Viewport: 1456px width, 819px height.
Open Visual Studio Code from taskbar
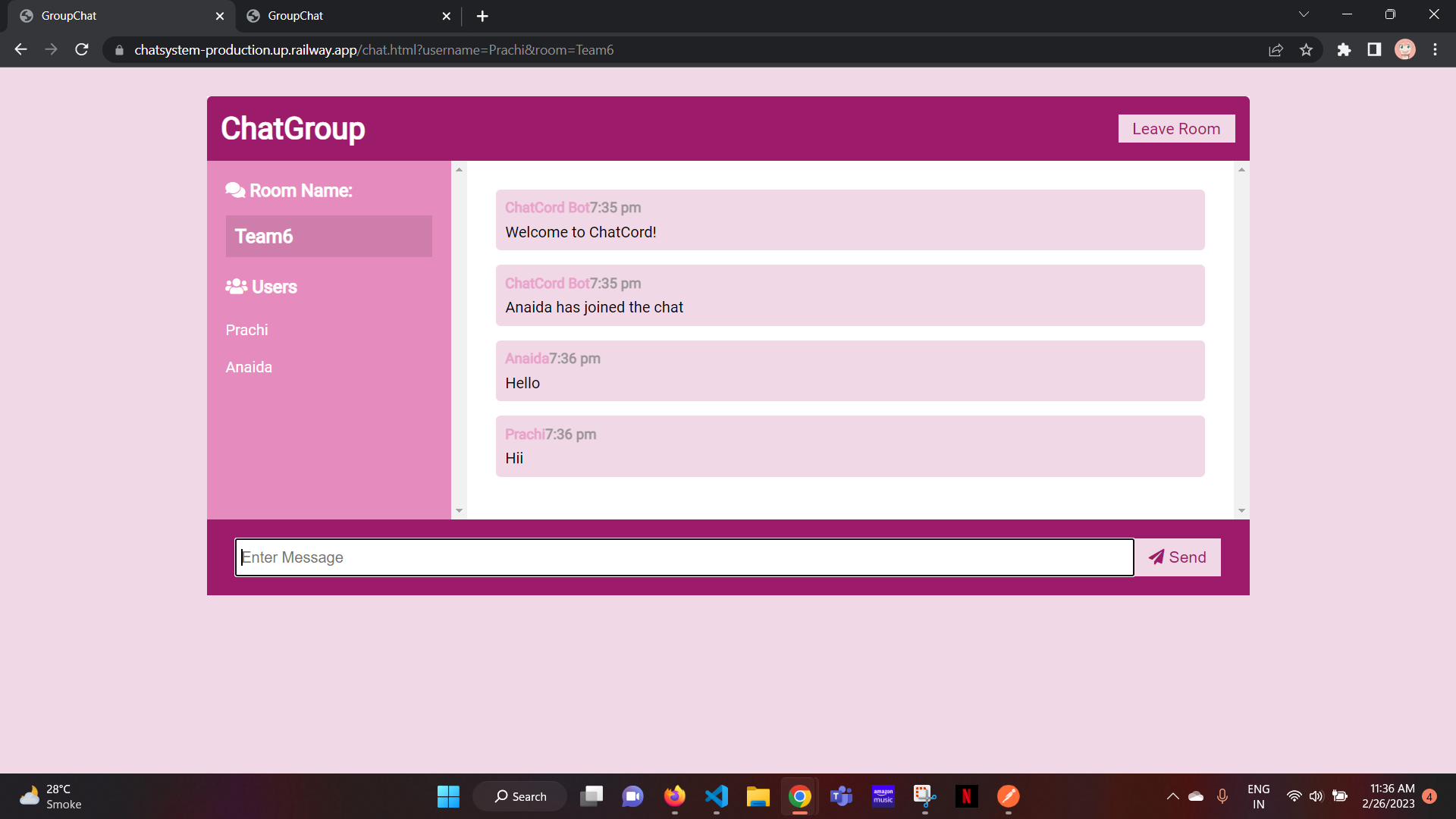pos(716,796)
